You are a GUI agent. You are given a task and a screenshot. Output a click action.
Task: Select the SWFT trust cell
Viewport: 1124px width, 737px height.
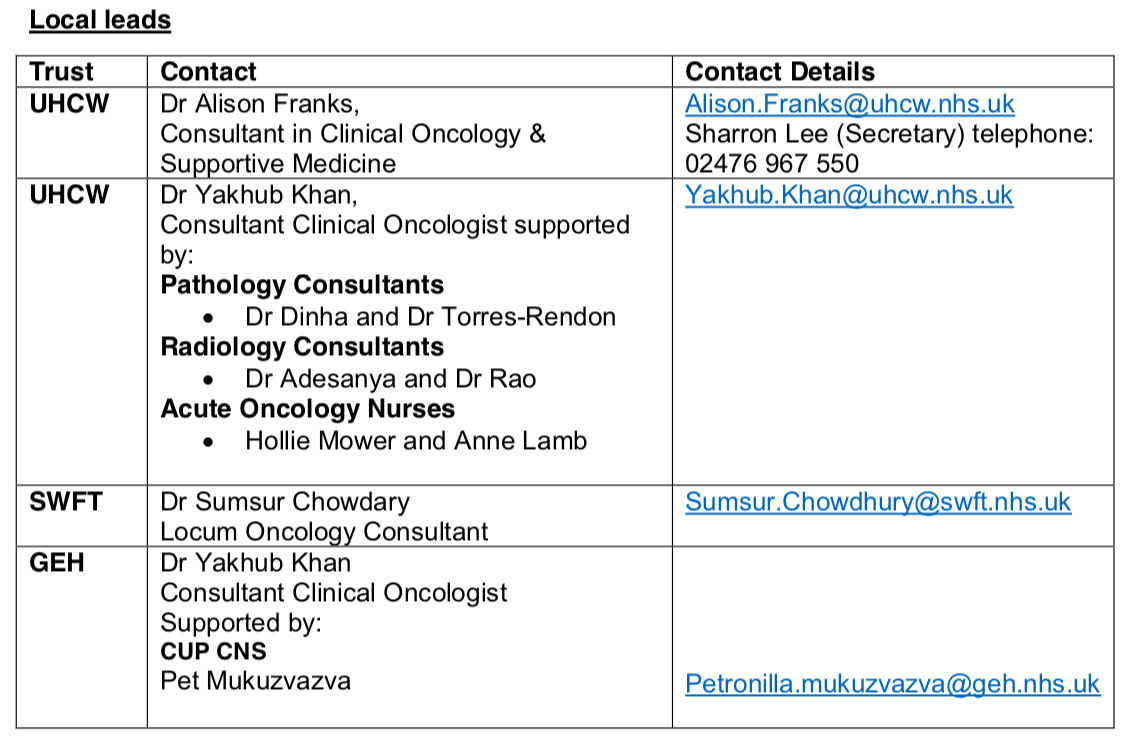tap(66, 501)
